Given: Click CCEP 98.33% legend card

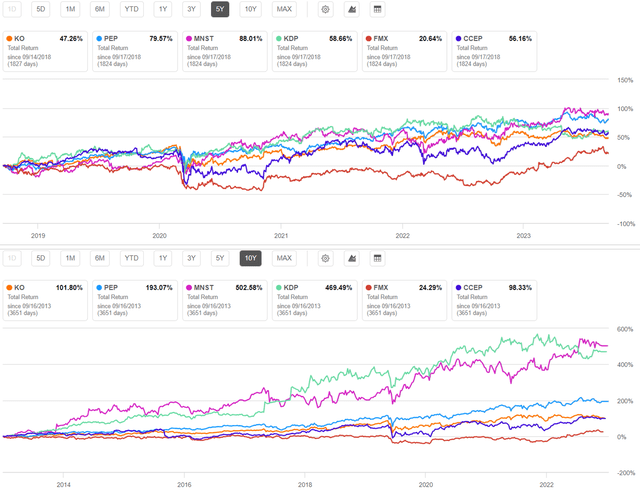Looking at the screenshot, I should [494, 300].
